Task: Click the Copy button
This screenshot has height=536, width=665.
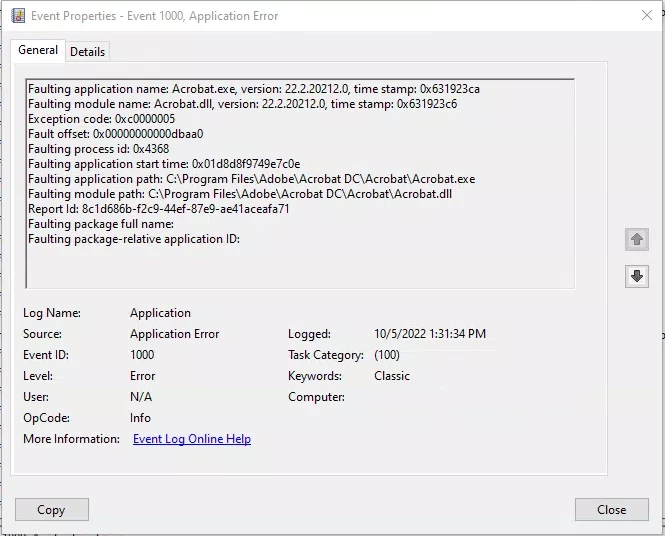Action: click(52, 509)
